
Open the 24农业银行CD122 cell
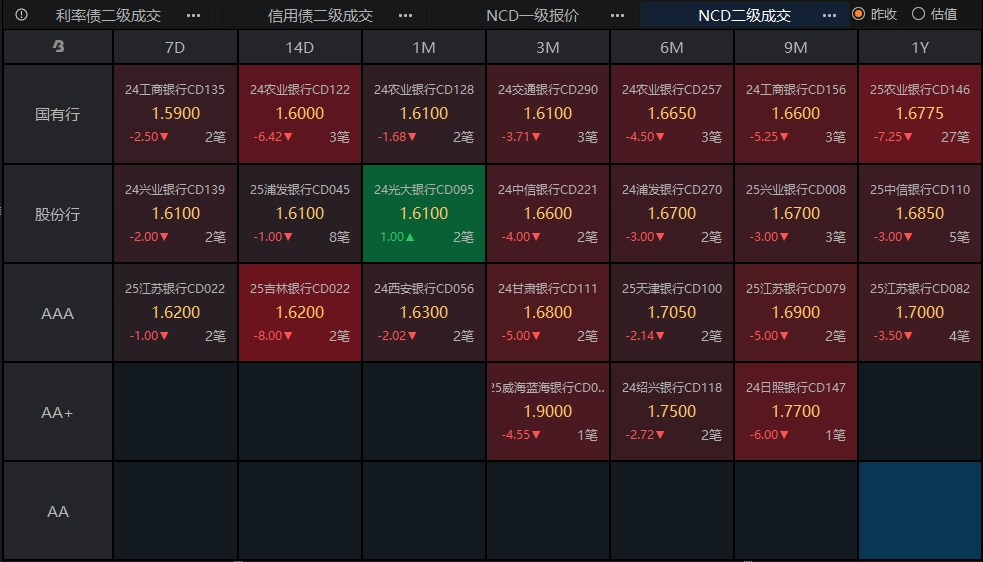tap(300, 114)
